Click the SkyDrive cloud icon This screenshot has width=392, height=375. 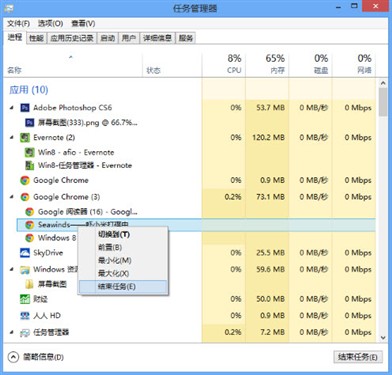[25, 253]
